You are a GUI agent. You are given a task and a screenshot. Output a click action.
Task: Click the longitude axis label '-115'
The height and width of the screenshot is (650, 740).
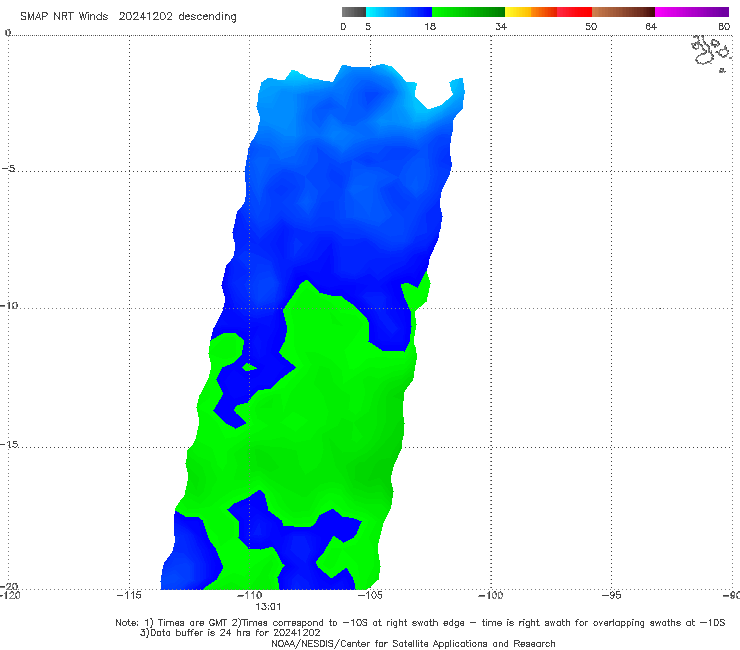(129, 595)
